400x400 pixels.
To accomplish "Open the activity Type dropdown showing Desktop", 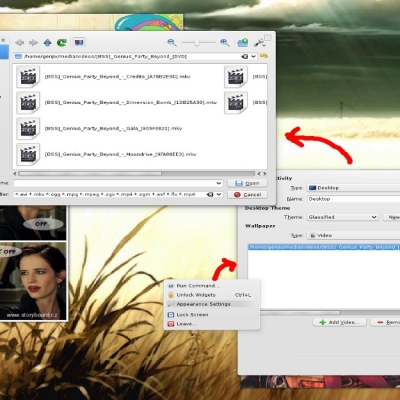I will point(353,188).
